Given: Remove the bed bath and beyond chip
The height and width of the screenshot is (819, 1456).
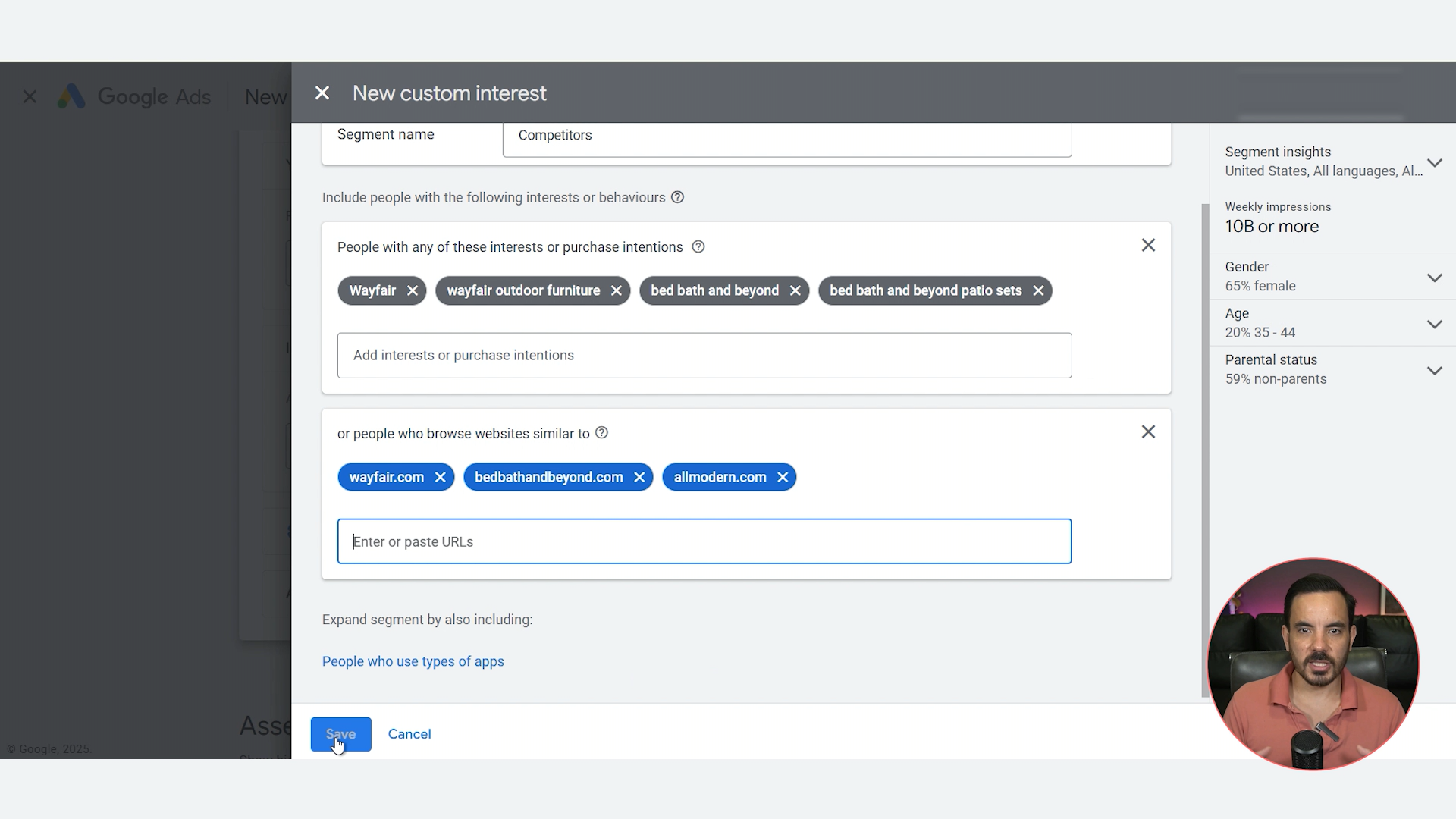Looking at the screenshot, I should (x=795, y=290).
